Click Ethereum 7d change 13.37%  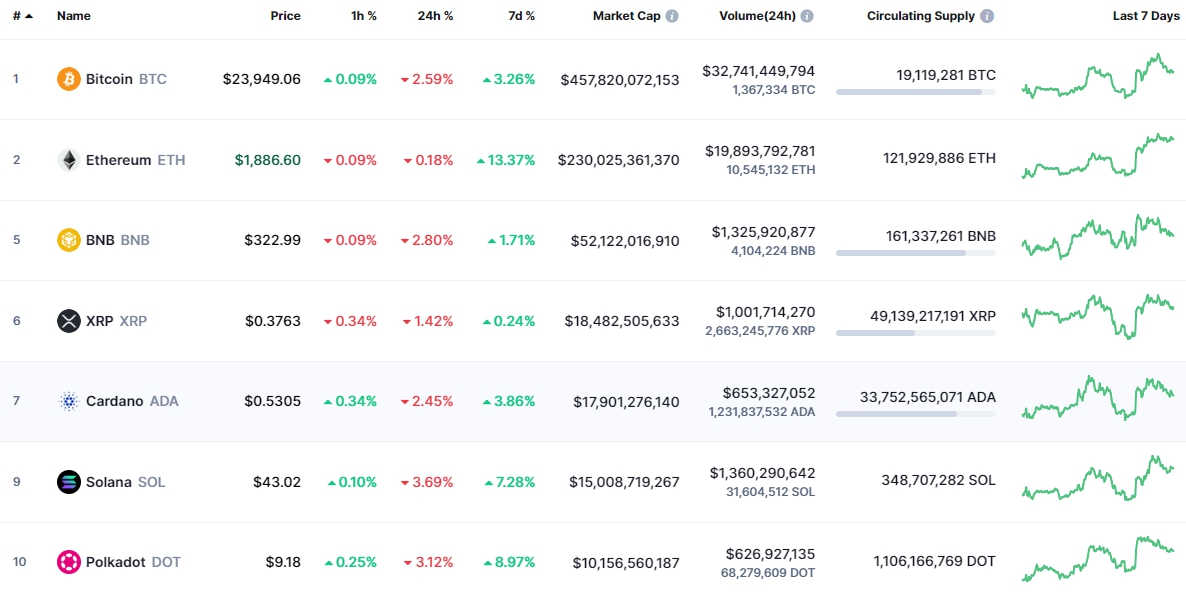[x=506, y=160]
